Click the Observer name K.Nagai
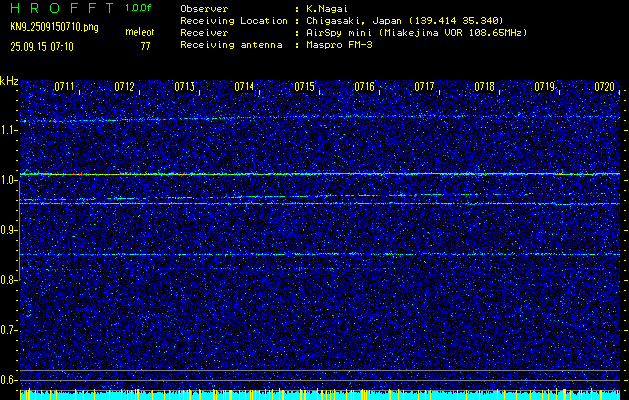 point(327,9)
